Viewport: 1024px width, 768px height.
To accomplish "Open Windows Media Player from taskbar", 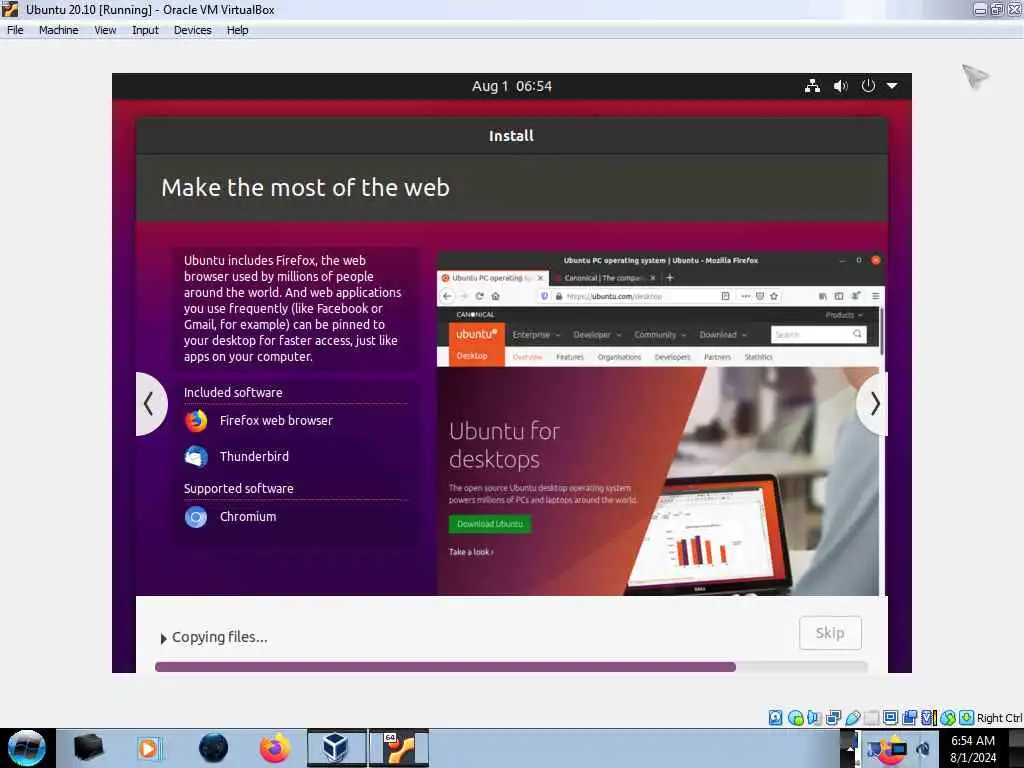I will coord(148,748).
